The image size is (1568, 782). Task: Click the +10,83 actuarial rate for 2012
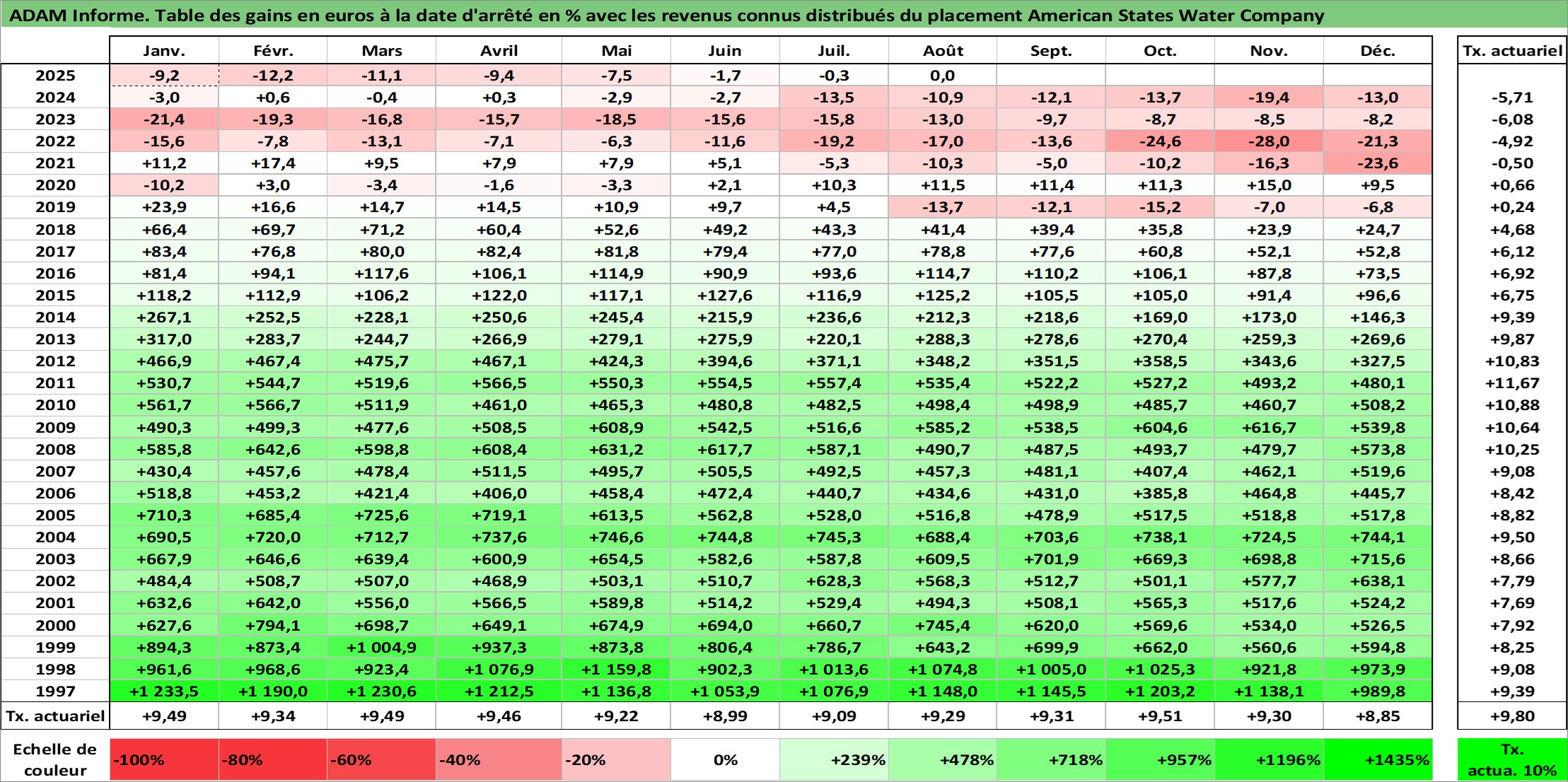click(x=1512, y=361)
